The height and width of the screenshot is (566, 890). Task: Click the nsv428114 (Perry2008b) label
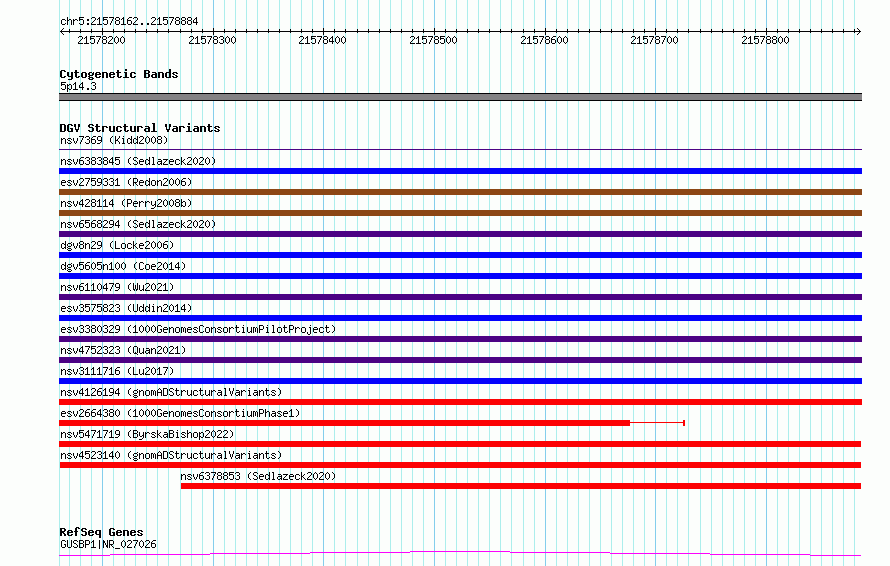126,203
